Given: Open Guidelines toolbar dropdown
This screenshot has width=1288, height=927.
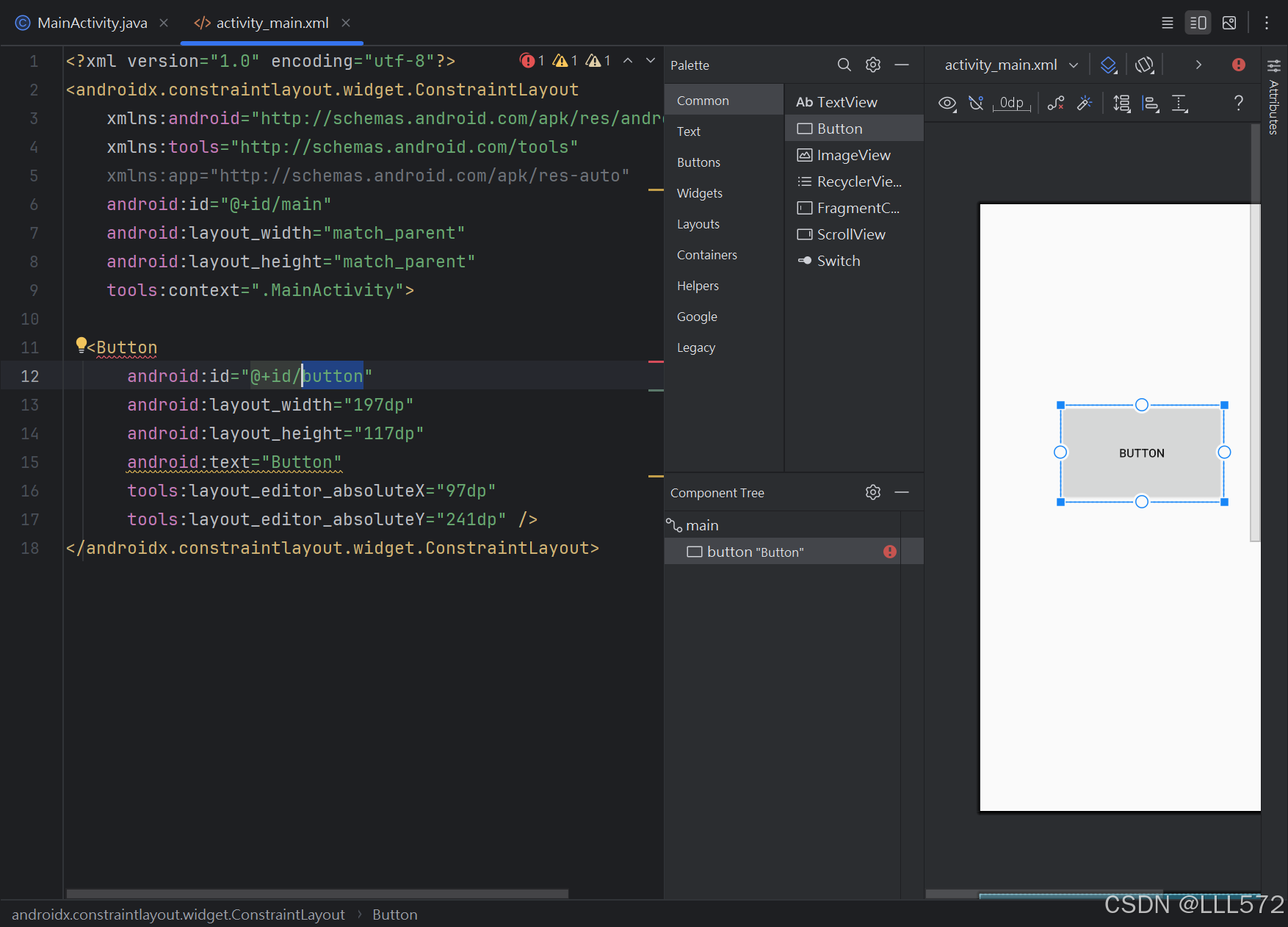Looking at the screenshot, I should 1179,104.
